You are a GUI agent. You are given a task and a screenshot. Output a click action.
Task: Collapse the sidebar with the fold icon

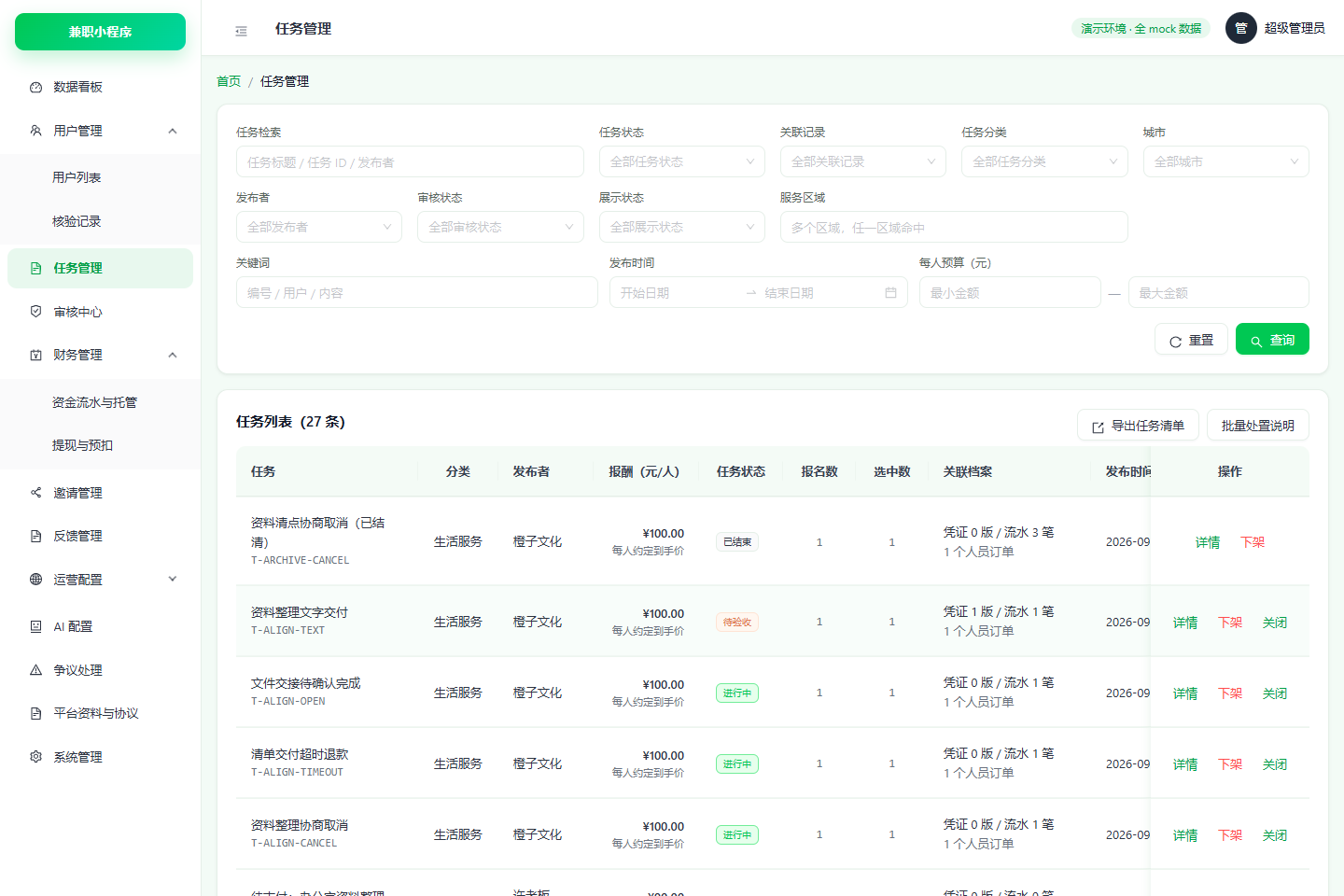[x=241, y=31]
